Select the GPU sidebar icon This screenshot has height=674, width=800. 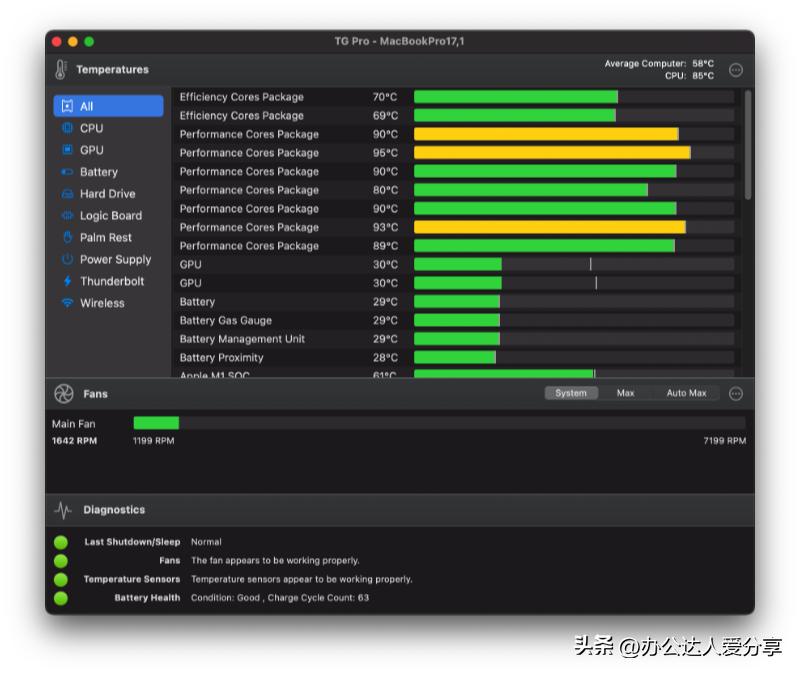tap(67, 150)
